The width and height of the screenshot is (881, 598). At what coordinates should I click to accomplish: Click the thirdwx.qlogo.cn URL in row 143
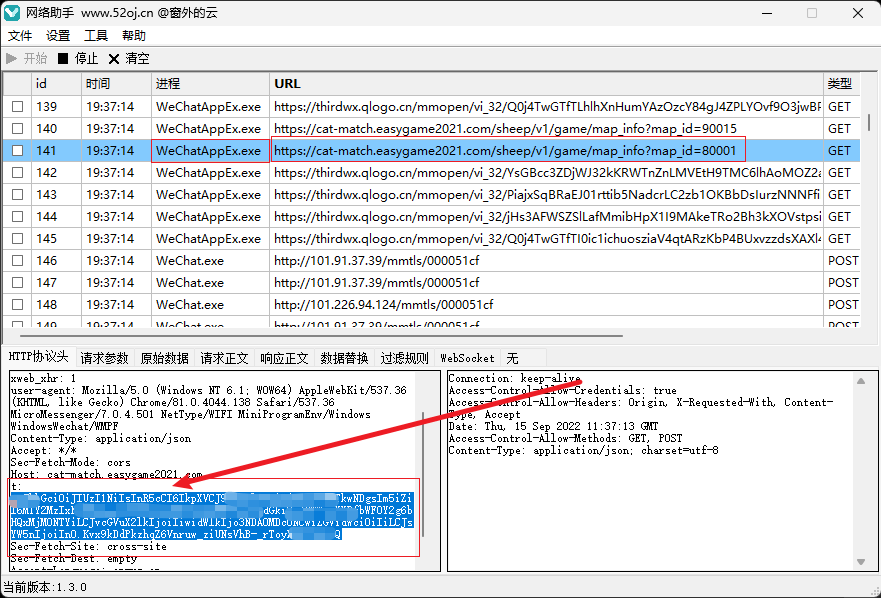[x=547, y=194]
